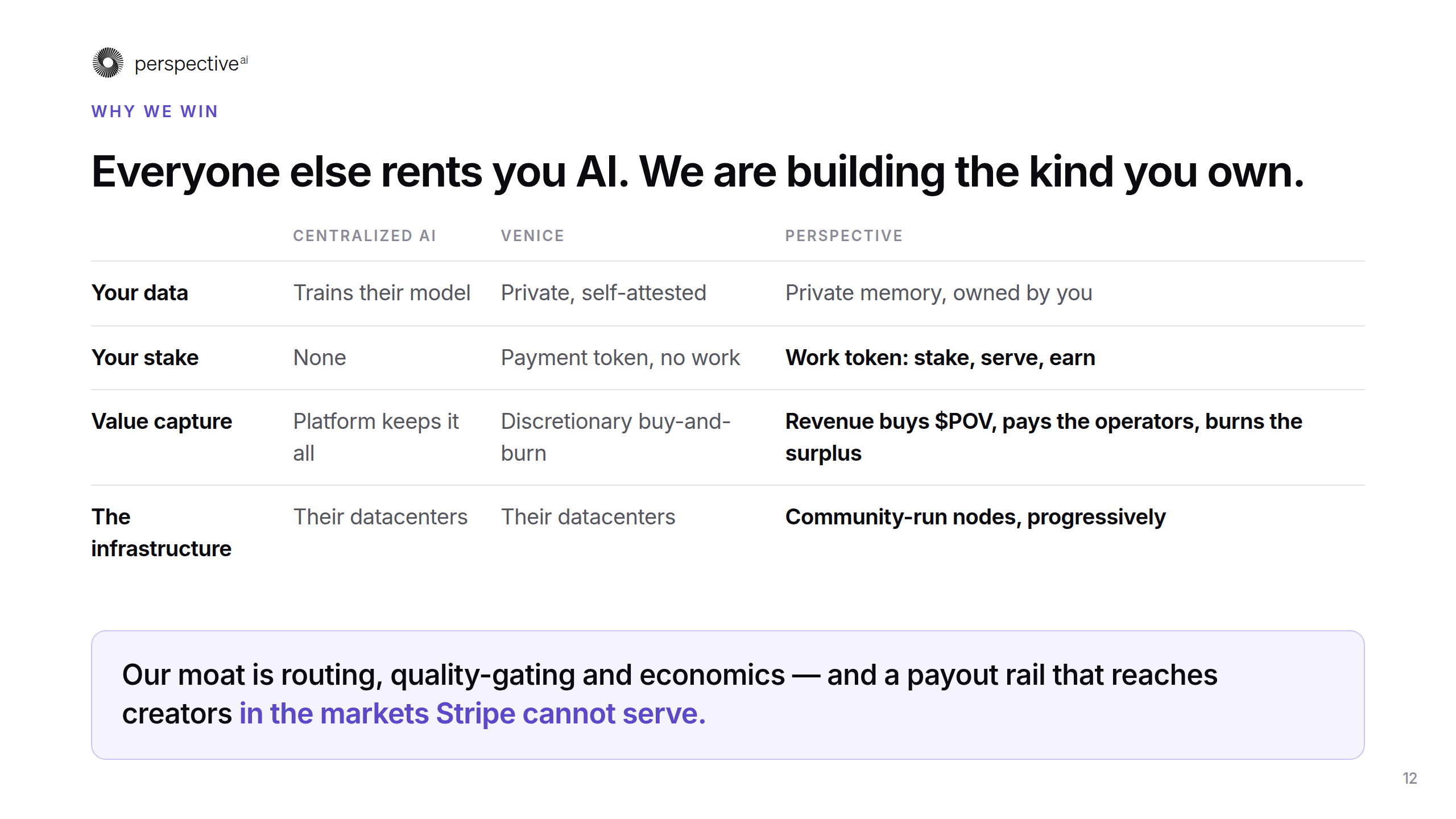Click Private memory, owned by you text
The width and height of the screenshot is (1456, 819).
pyautogui.click(x=939, y=293)
